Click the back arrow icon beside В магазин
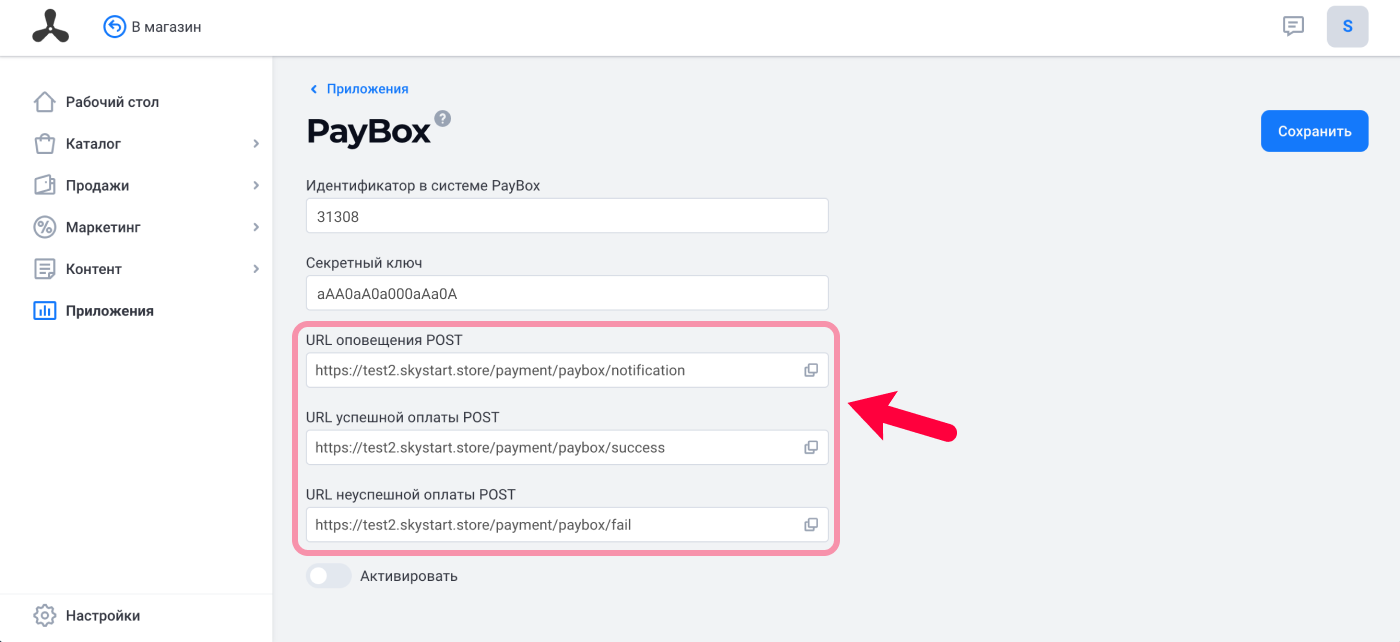Viewport: 1400px width, 642px height. [x=115, y=27]
